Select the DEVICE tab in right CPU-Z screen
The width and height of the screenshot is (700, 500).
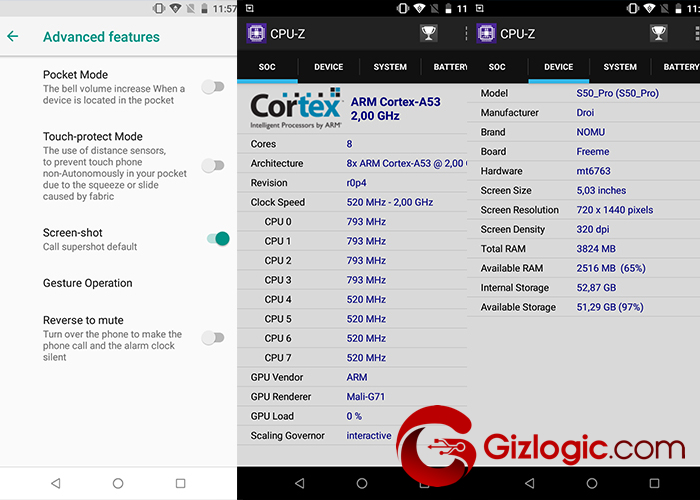[558, 67]
